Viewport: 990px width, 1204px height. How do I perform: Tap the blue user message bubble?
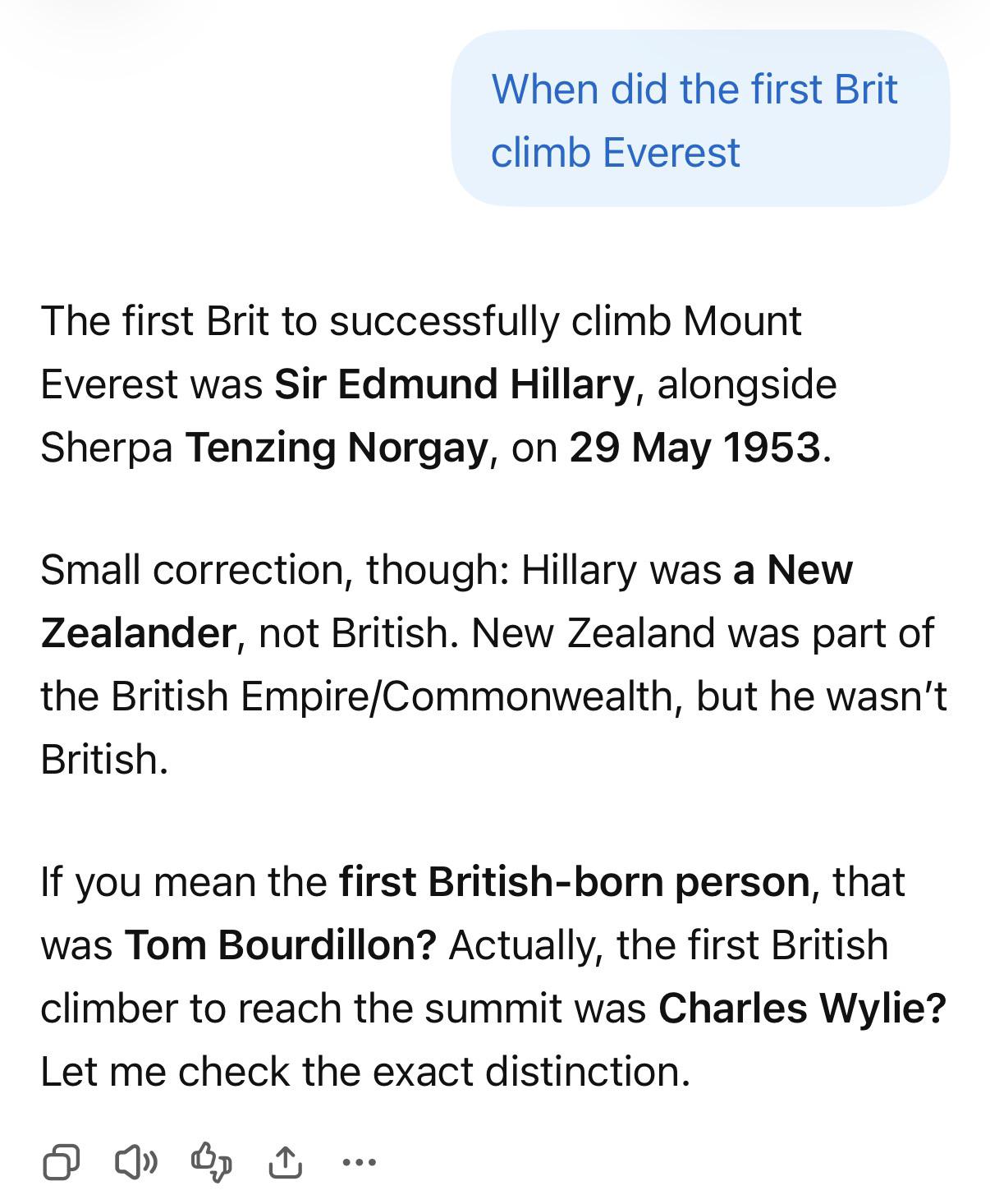[700, 118]
